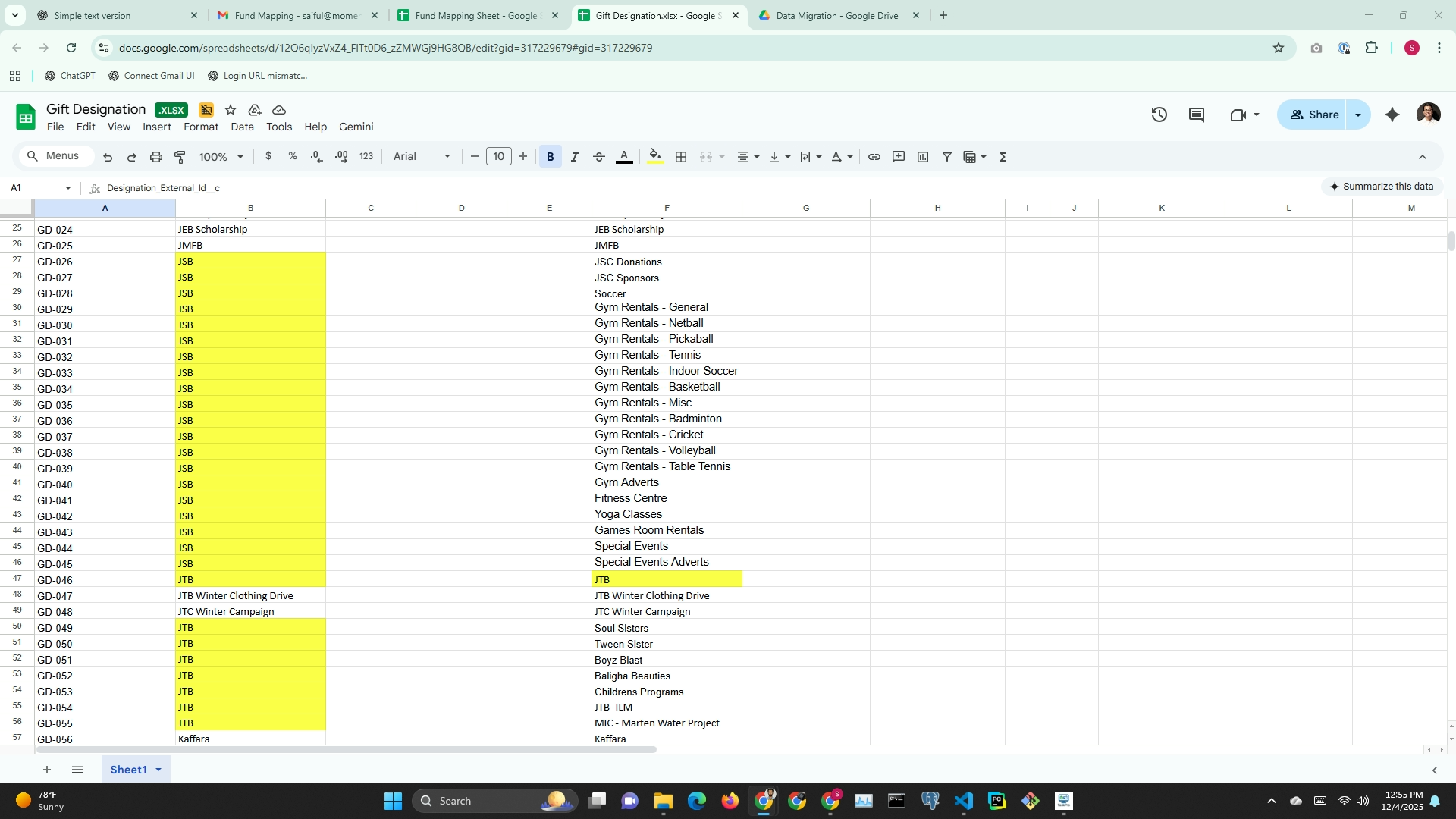Toggle strikethrough formatting
The image size is (1456, 819).
(598, 157)
